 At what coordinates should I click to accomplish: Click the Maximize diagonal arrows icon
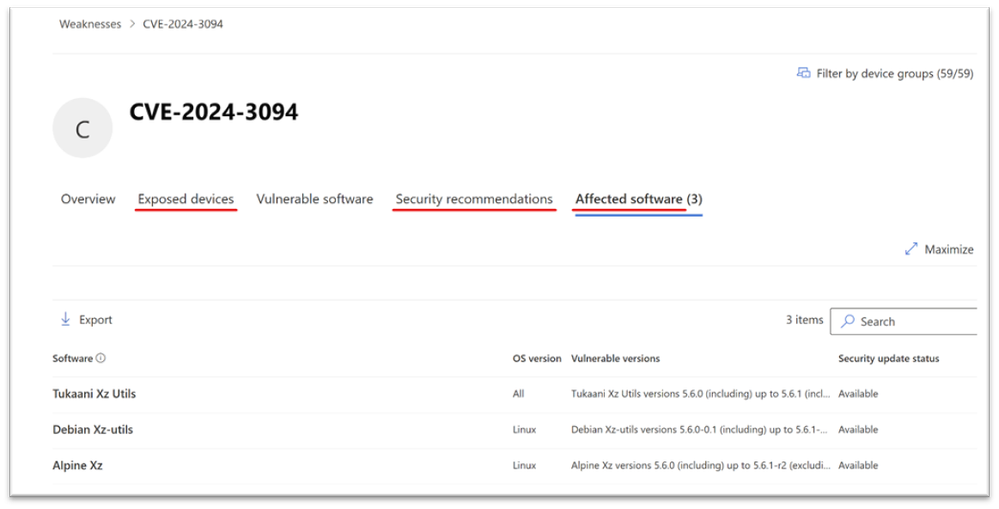[x=911, y=249]
